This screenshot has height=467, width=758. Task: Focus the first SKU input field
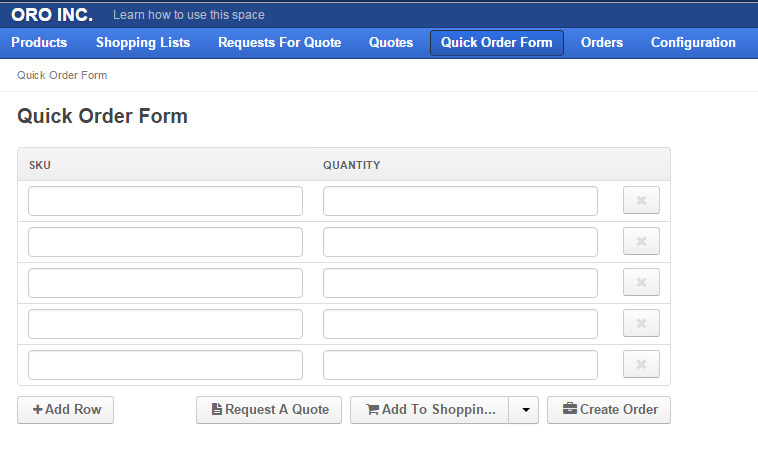[x=165, y=201]
